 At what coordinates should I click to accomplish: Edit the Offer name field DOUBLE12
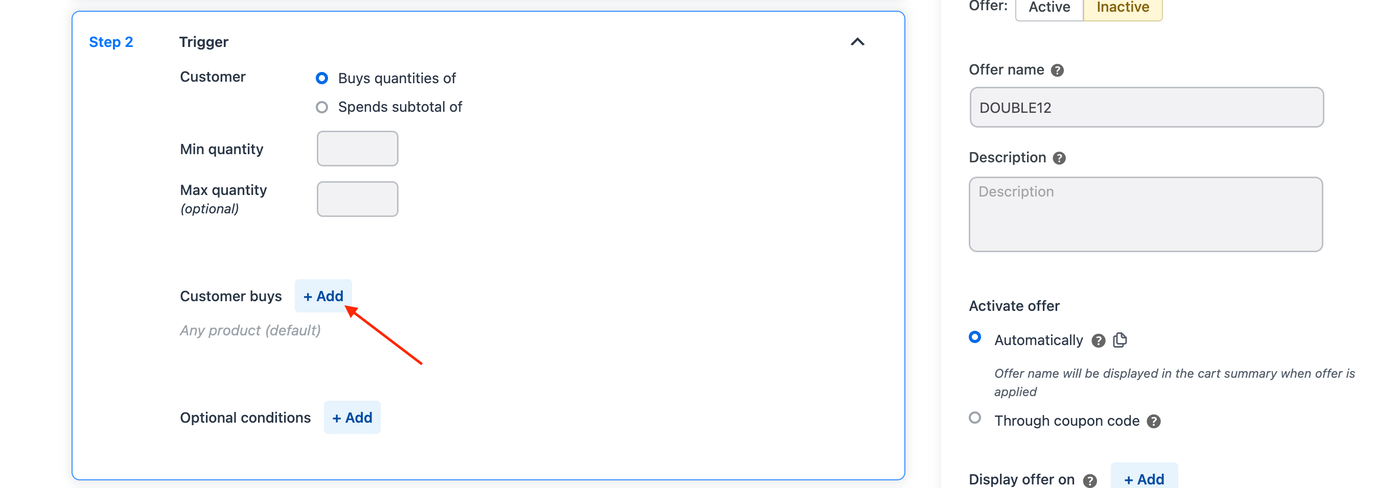click(1146, 108)
